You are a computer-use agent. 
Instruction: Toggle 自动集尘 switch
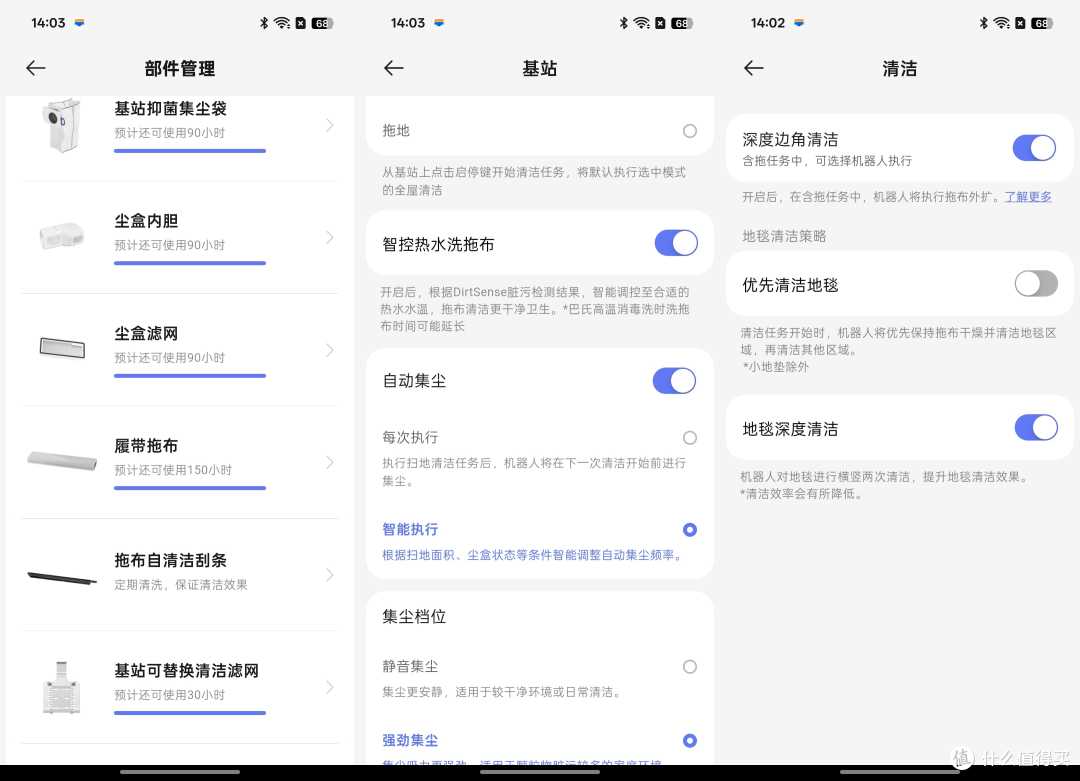point(674,380)
